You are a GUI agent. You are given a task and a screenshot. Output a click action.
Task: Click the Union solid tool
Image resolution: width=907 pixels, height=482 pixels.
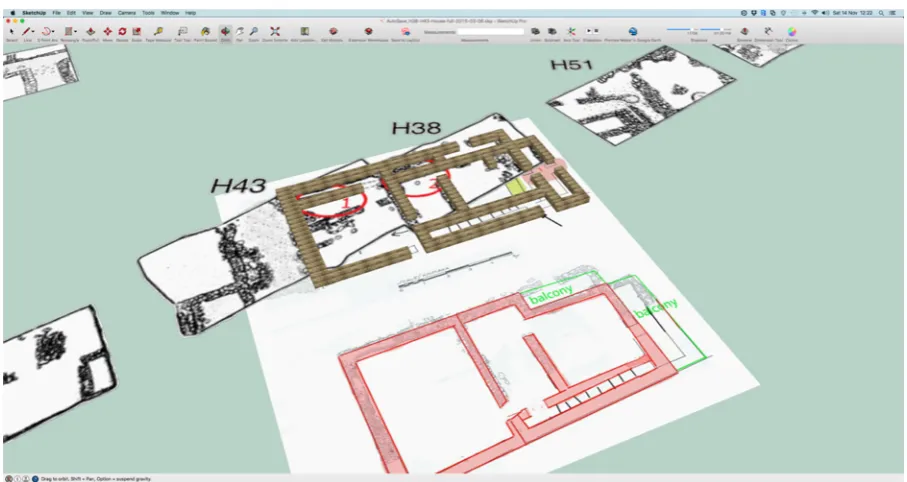tap(535, 32)
